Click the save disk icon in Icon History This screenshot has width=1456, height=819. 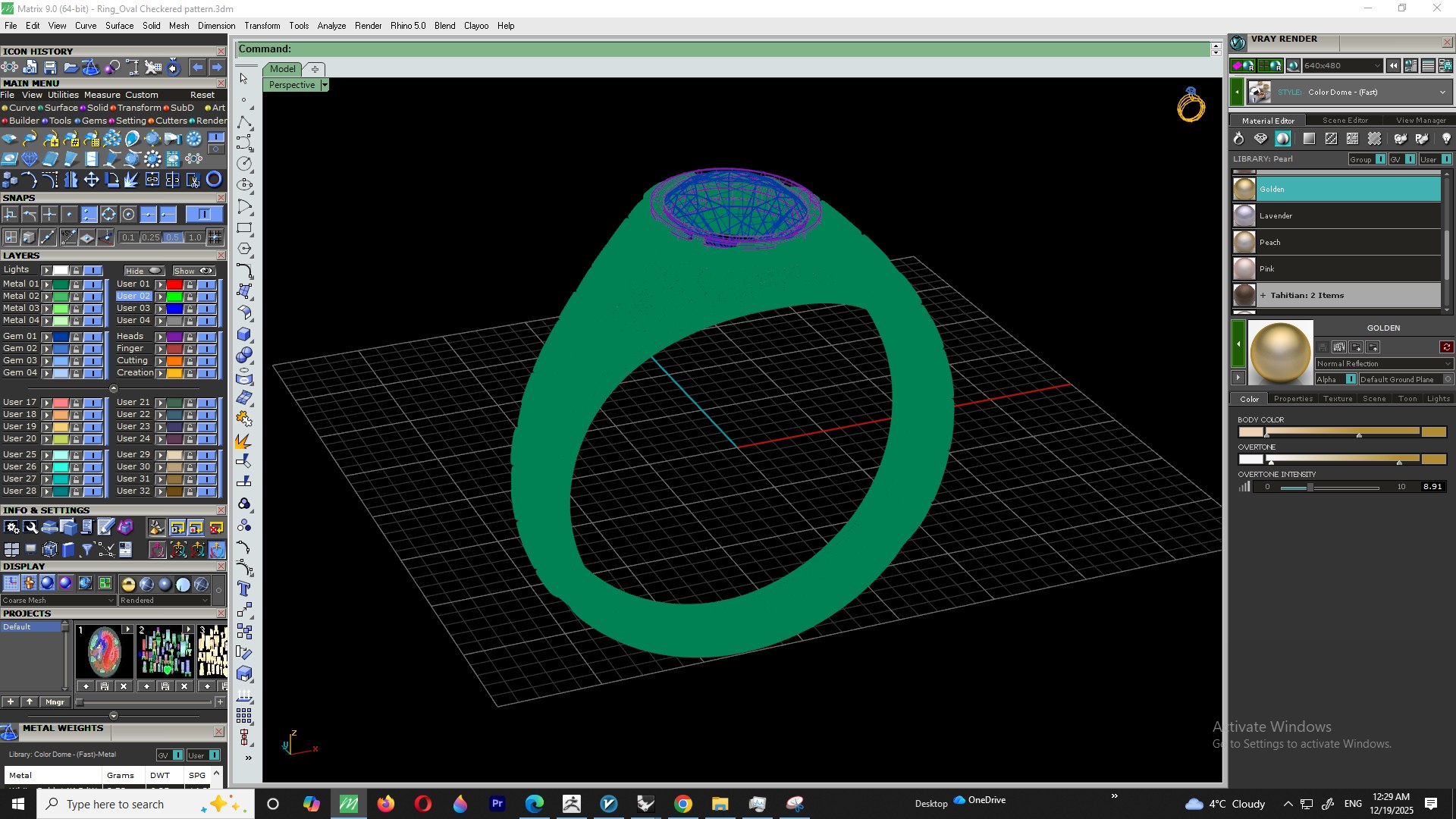pyautogui.click(x=50, y=67)
